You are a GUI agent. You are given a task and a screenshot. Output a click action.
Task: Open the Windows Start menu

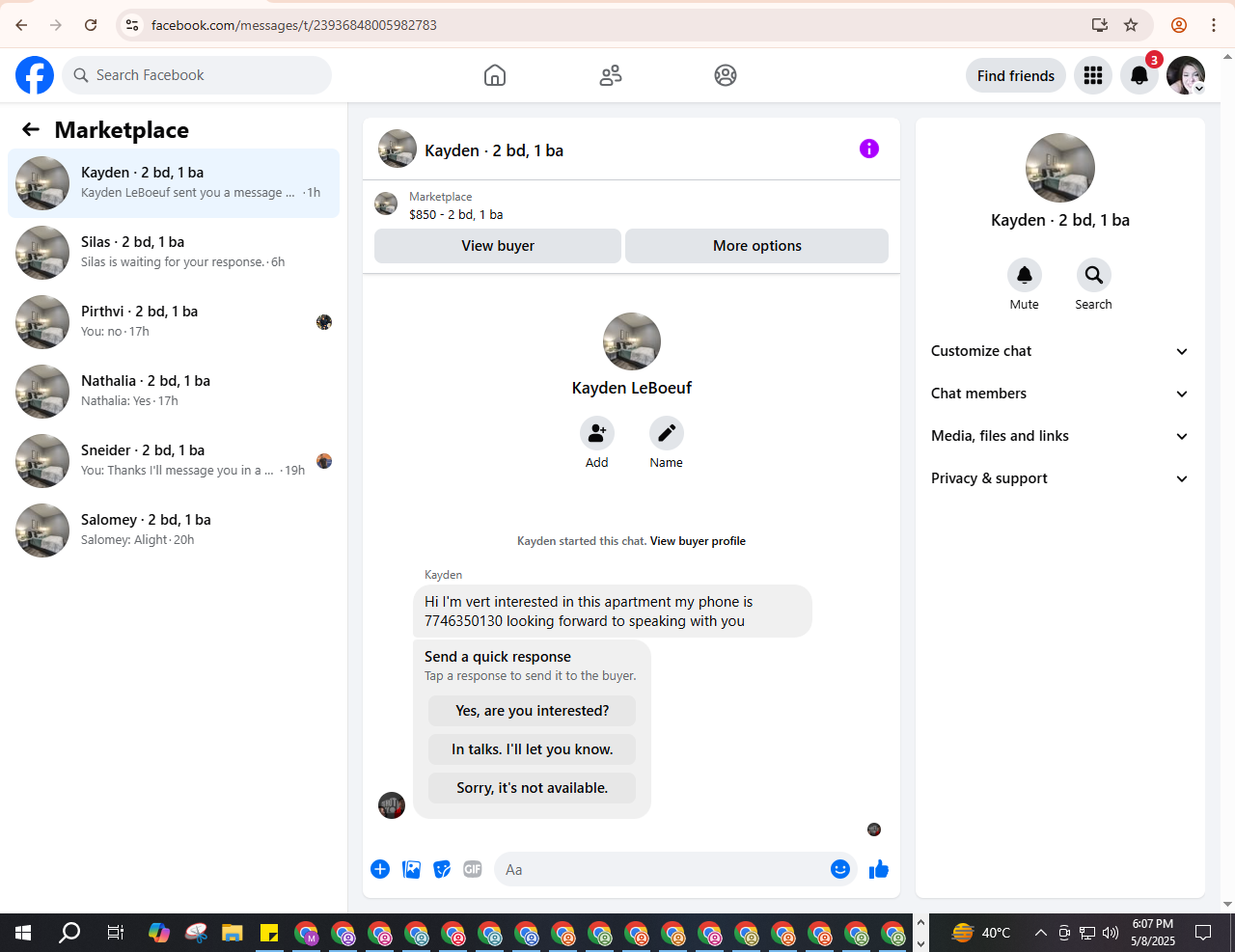[x=23, y=933]
